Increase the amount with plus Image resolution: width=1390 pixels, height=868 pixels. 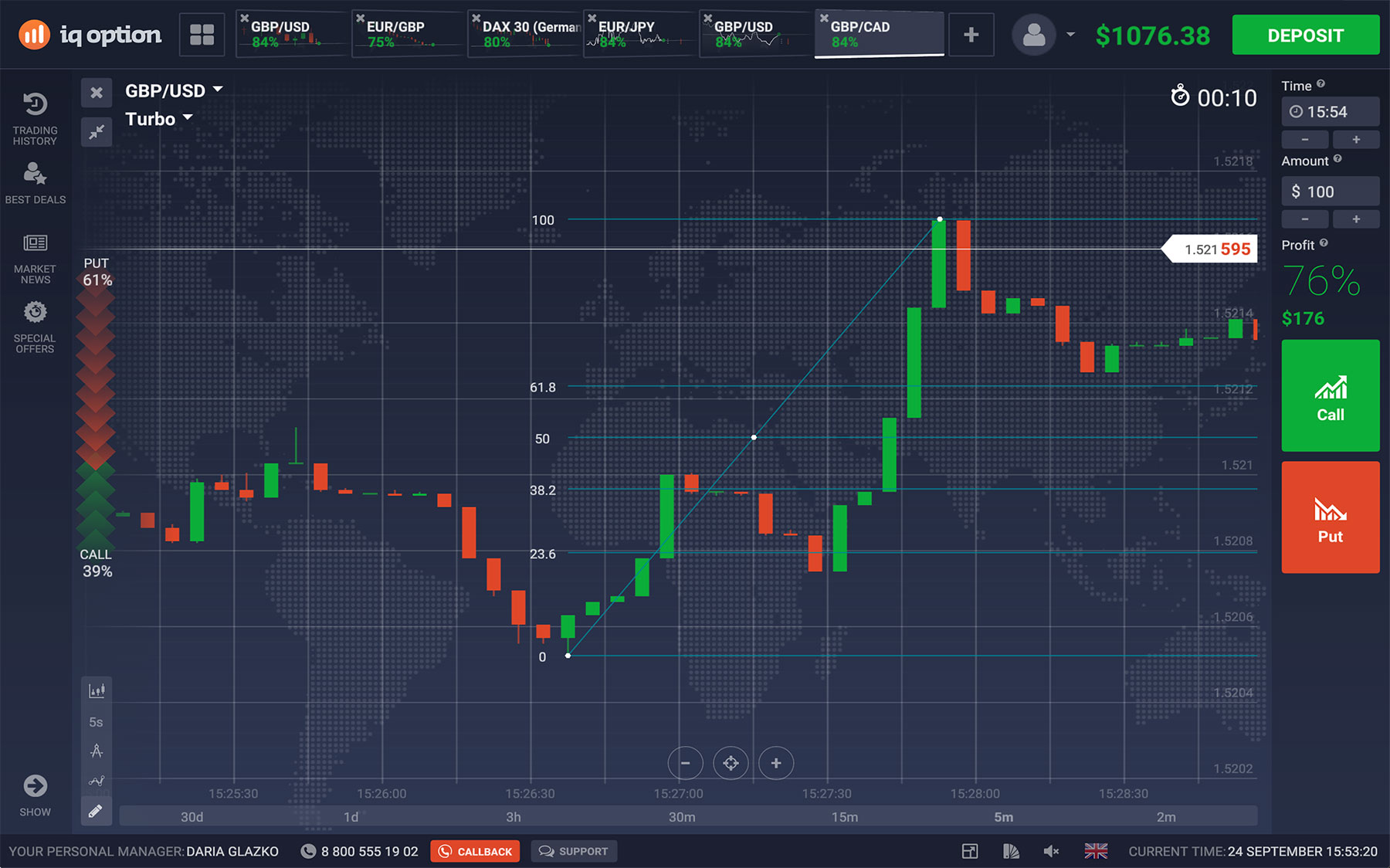point(1356,219)
